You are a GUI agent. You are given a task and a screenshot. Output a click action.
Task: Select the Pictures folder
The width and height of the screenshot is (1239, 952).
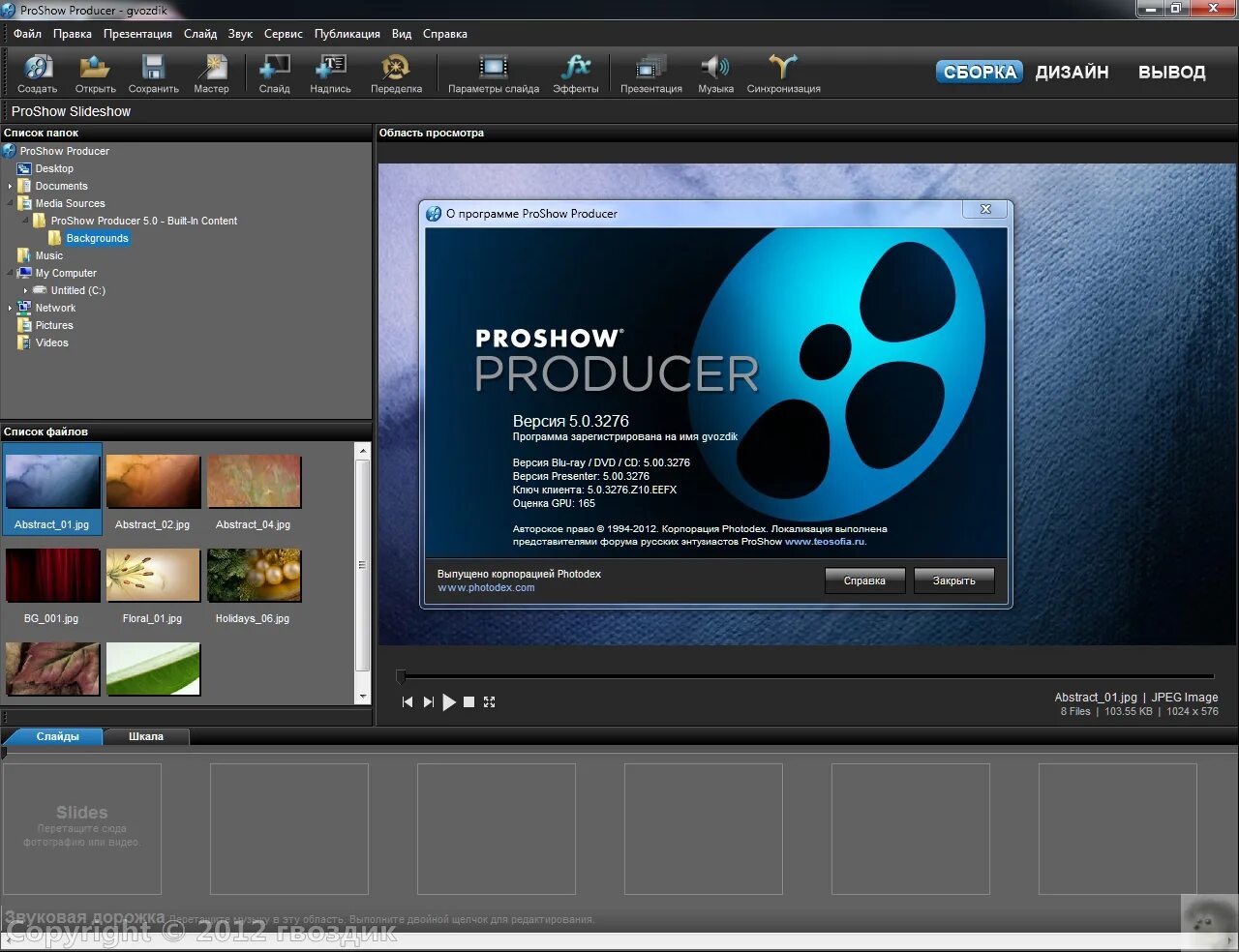[54, 325]
